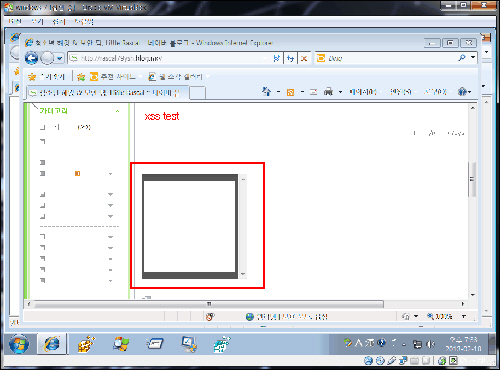Click the horizontal page scrollbar thumb

209,304
